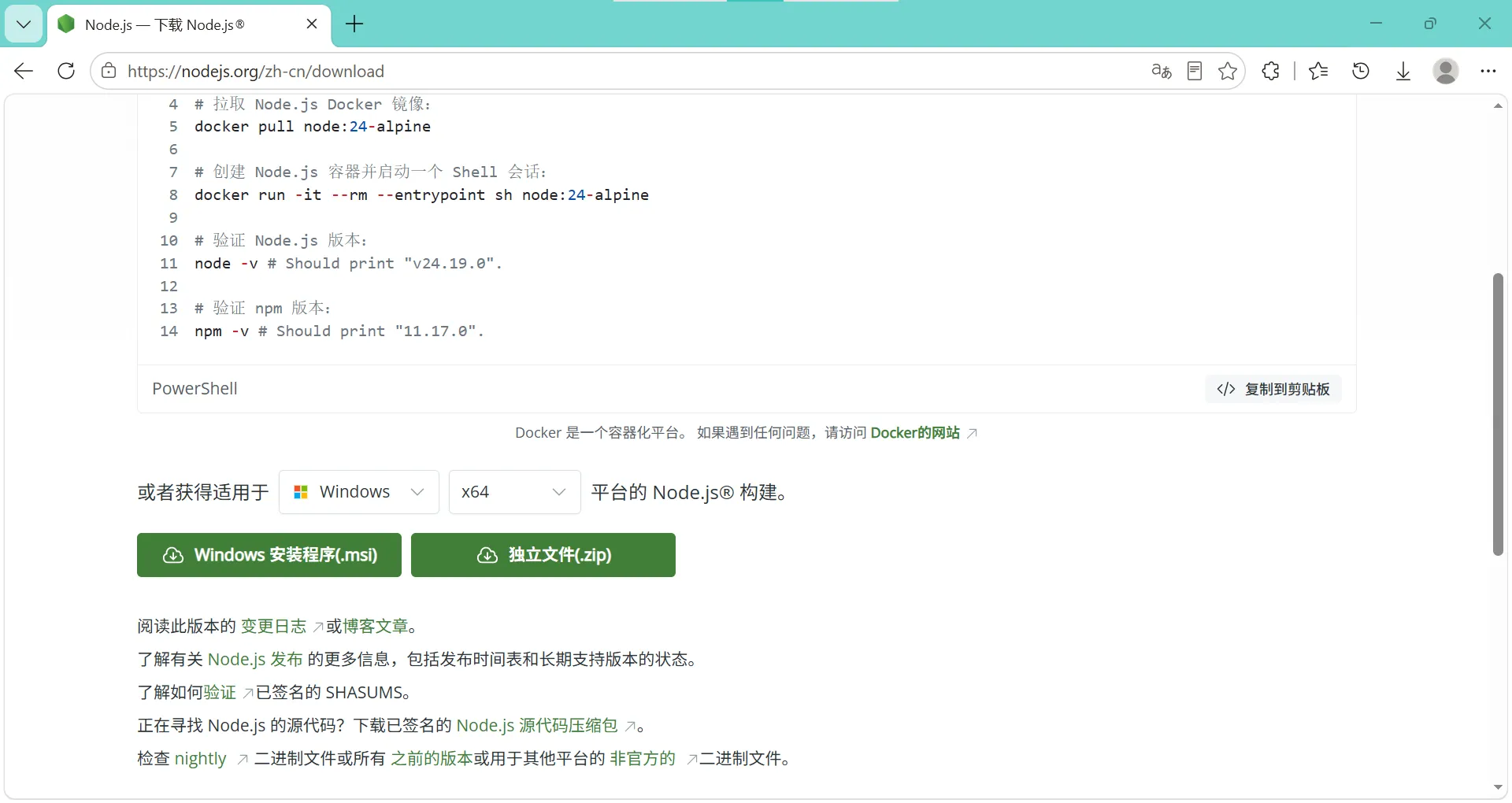Click the 'npm -v' code line

[x=339, y=331]
